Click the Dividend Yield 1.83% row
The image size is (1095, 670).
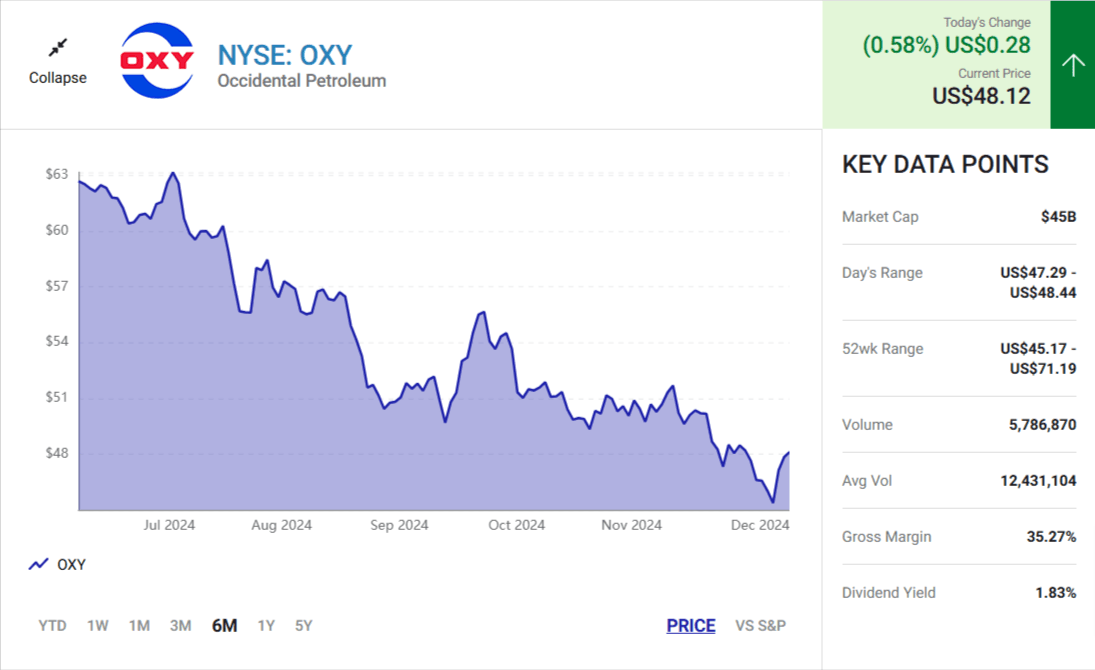959,593
